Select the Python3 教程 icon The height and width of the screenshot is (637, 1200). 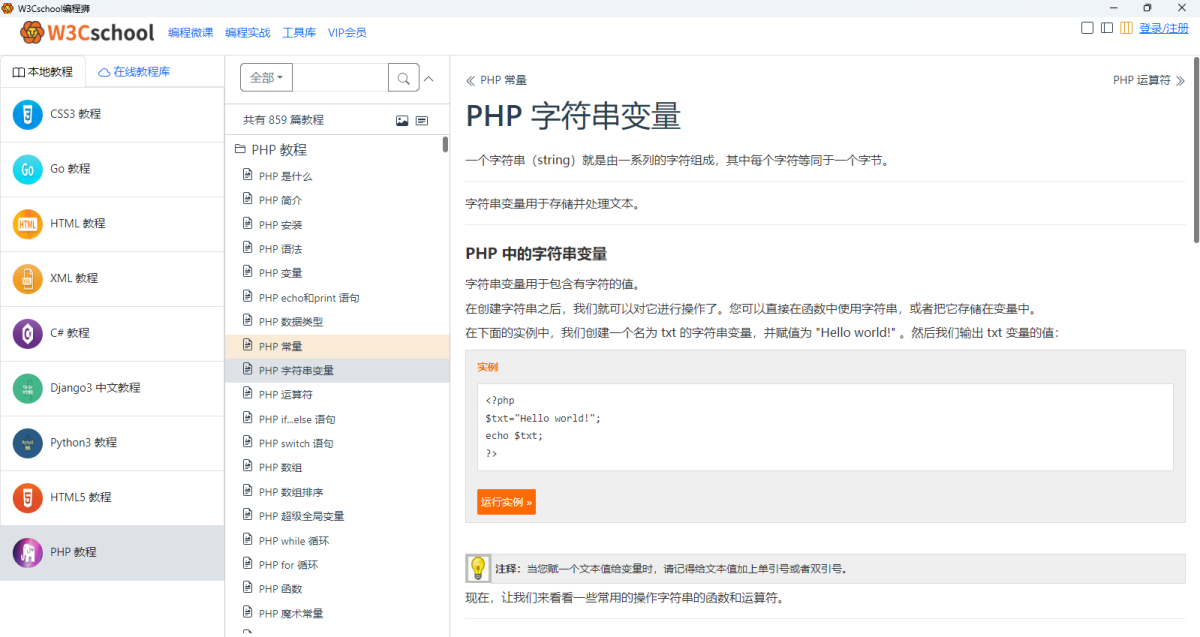click(x=28, y=442)
